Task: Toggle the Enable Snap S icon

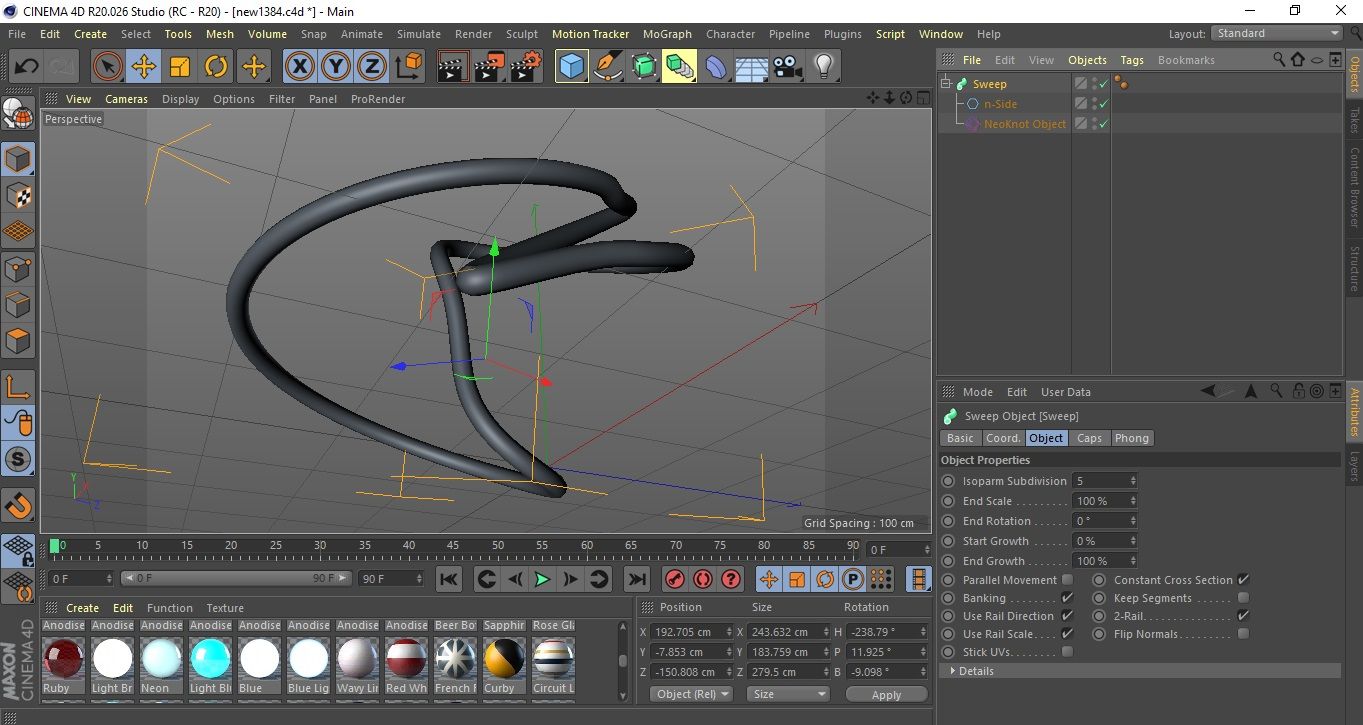Action: pos(19,460)
